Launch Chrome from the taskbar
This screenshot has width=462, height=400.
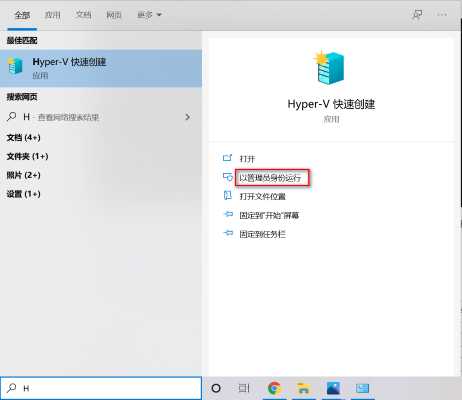tap(274, 388)
